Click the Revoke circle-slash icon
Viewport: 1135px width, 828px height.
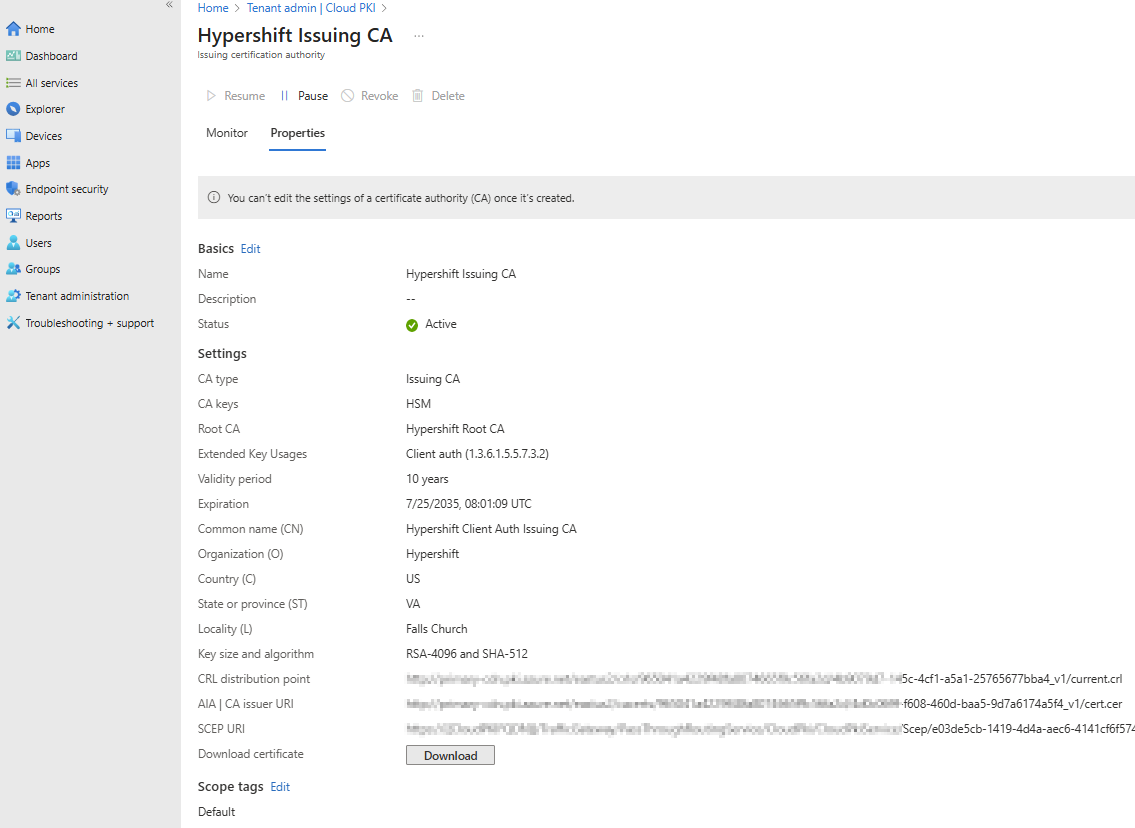click(347, 96)
